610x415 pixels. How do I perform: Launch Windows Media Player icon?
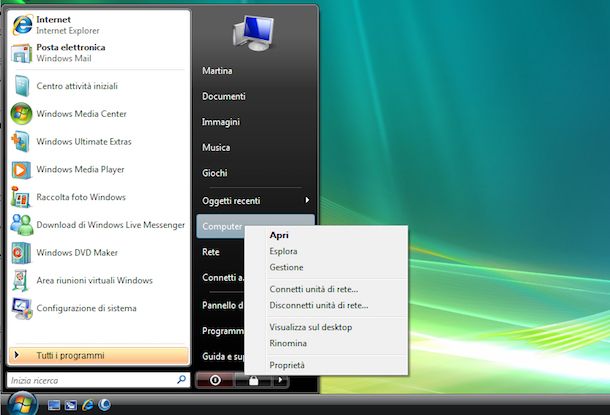[21, 170]
